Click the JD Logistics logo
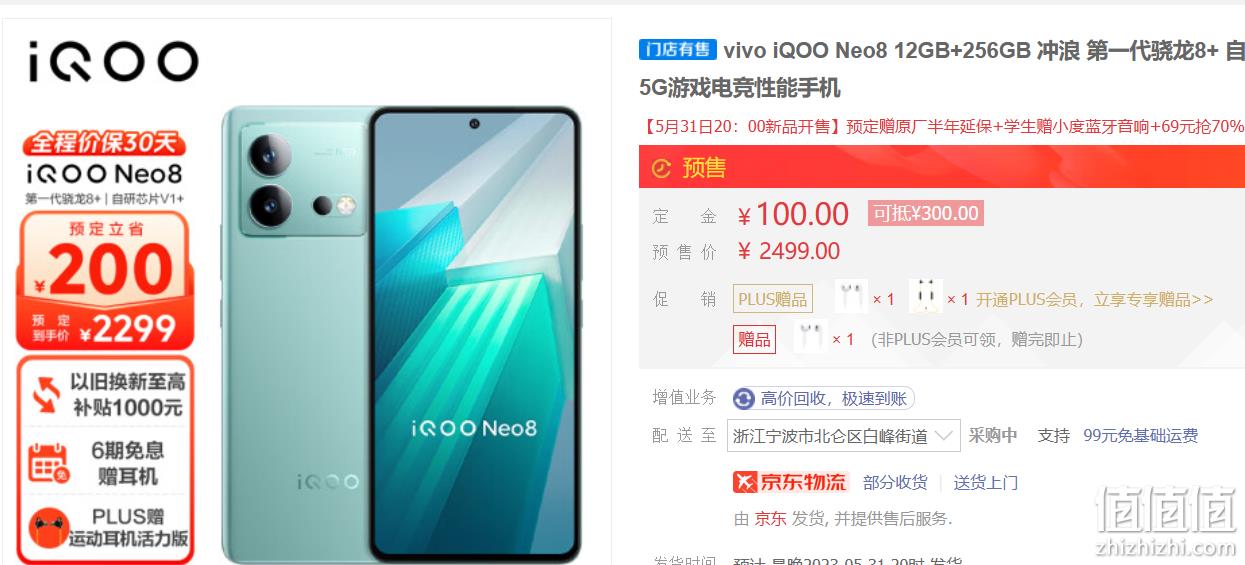1245x565 pixels. click(790, 482)
